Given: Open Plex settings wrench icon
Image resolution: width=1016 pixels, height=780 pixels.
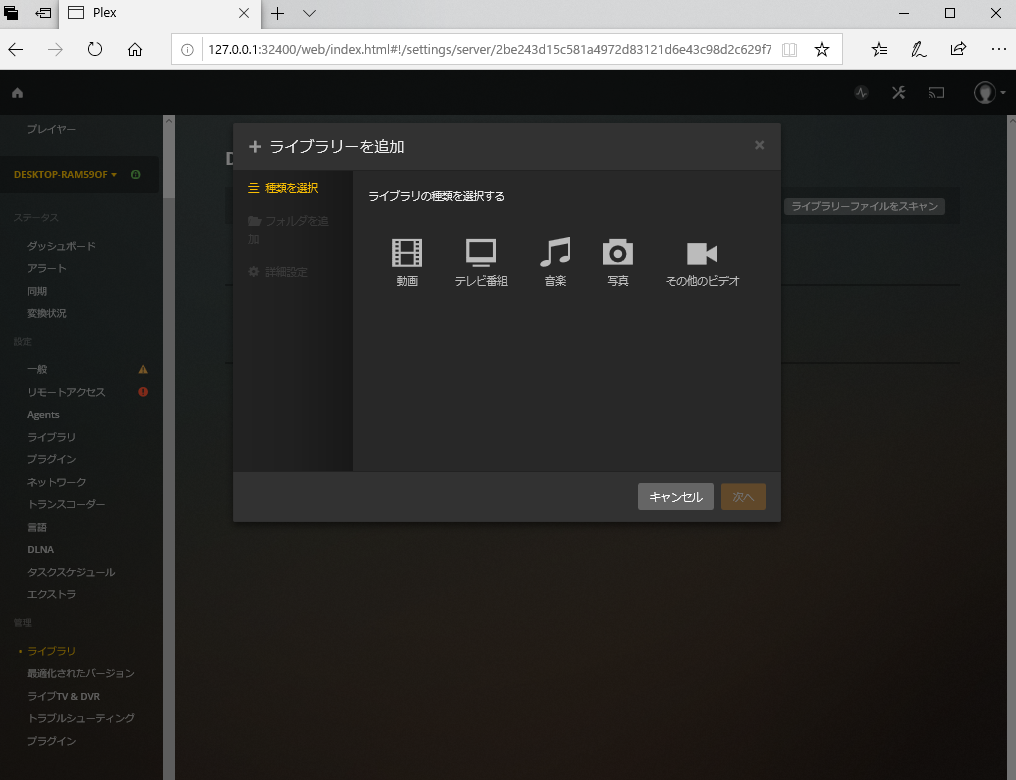Looking at the screenshot, I should coord(898,93).
